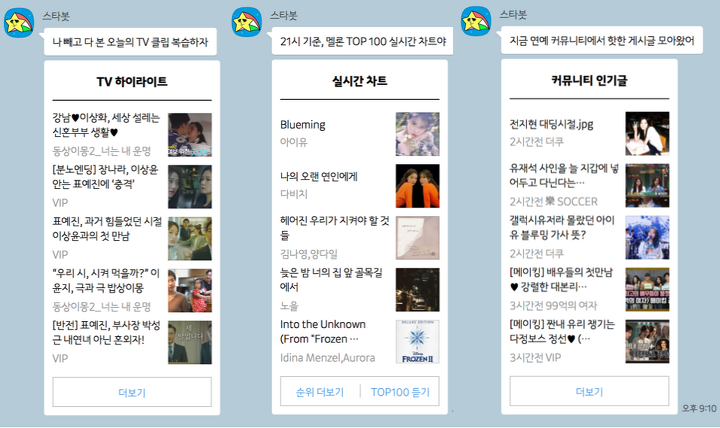The width and height of the screenshot is (720, 428).
Task: Click the 스타봇 avatar above 실시간 차트
Action: [247, 22]
